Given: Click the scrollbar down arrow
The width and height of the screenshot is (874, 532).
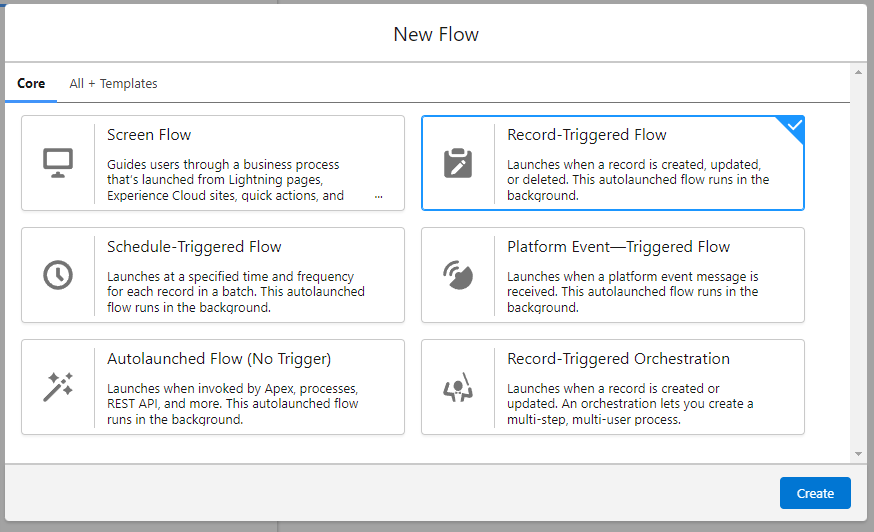Looking at the screenshot, I should point(858,454).
